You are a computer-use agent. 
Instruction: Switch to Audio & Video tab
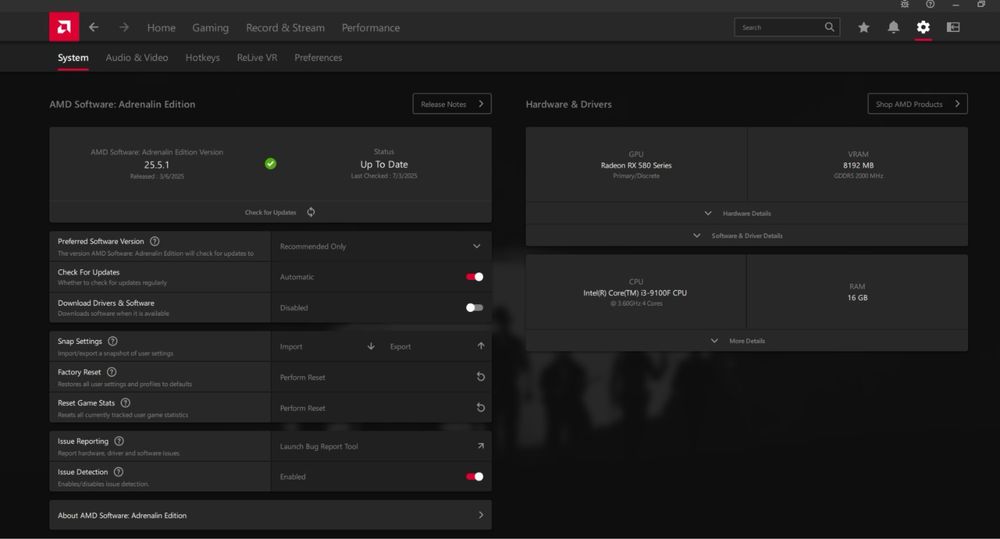click(136, 57)
